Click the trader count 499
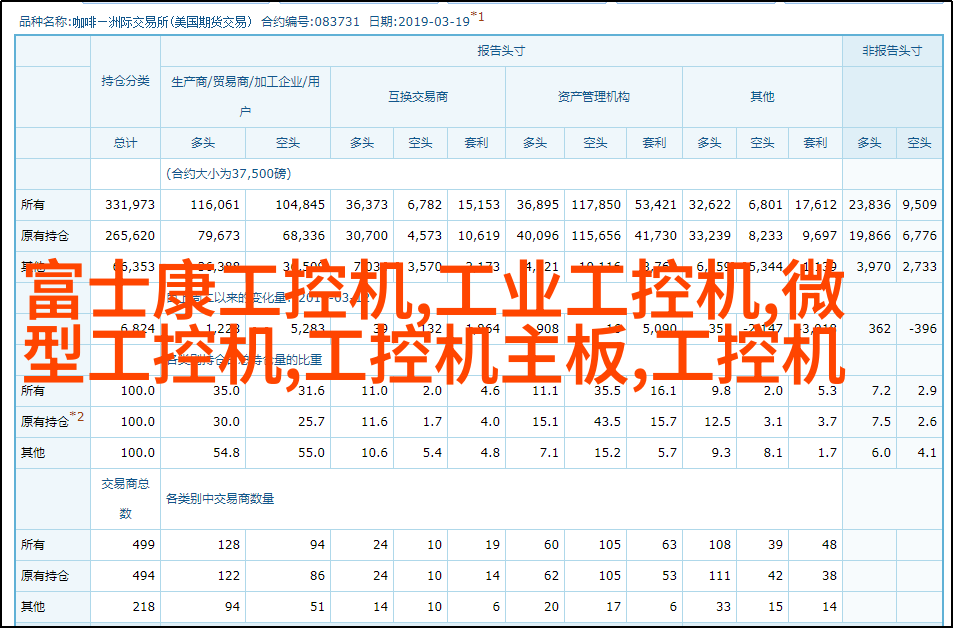 pyautogui.click(x=144, y=545)
